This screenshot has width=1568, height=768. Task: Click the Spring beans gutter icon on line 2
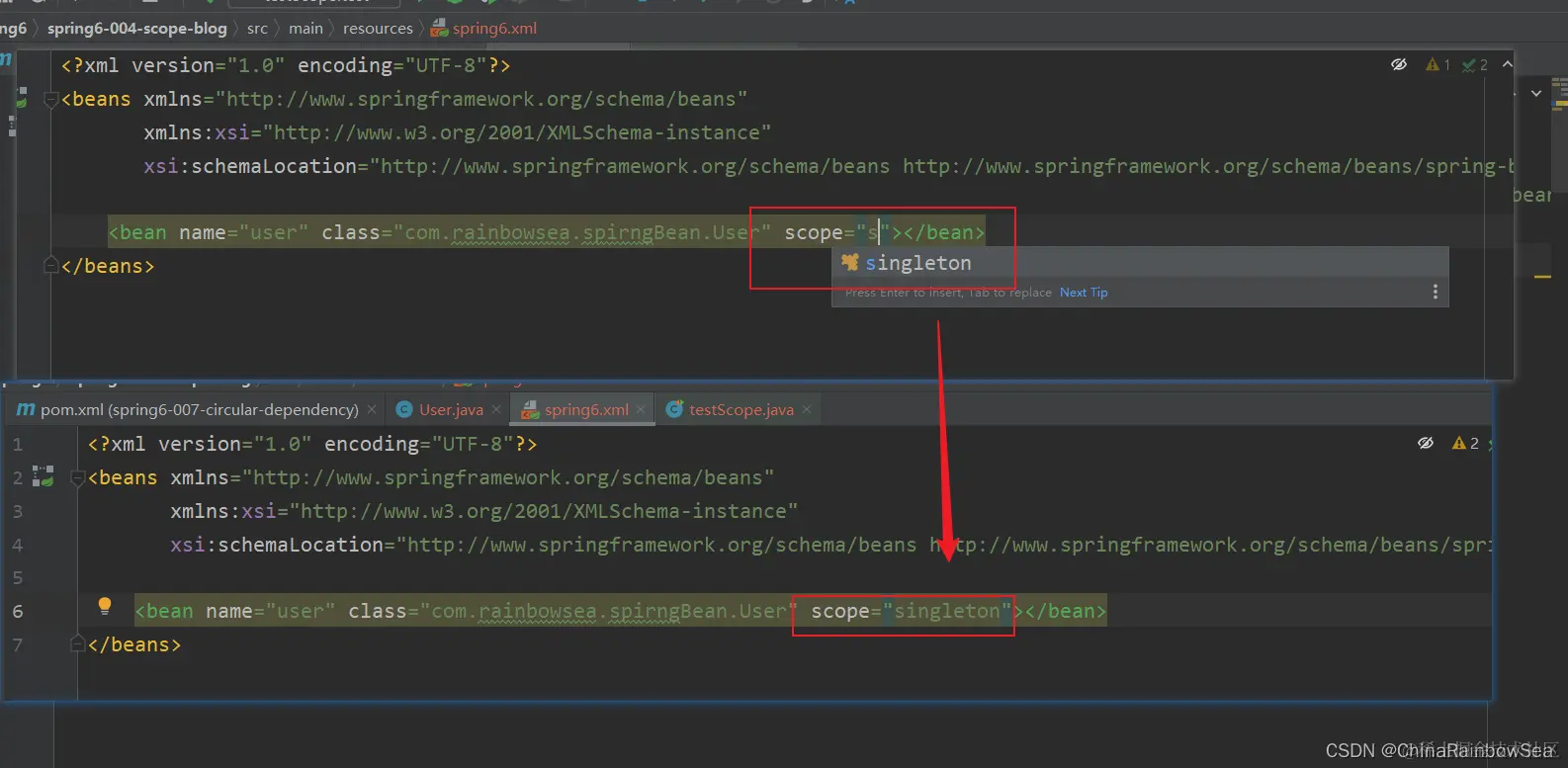point(44,476)
